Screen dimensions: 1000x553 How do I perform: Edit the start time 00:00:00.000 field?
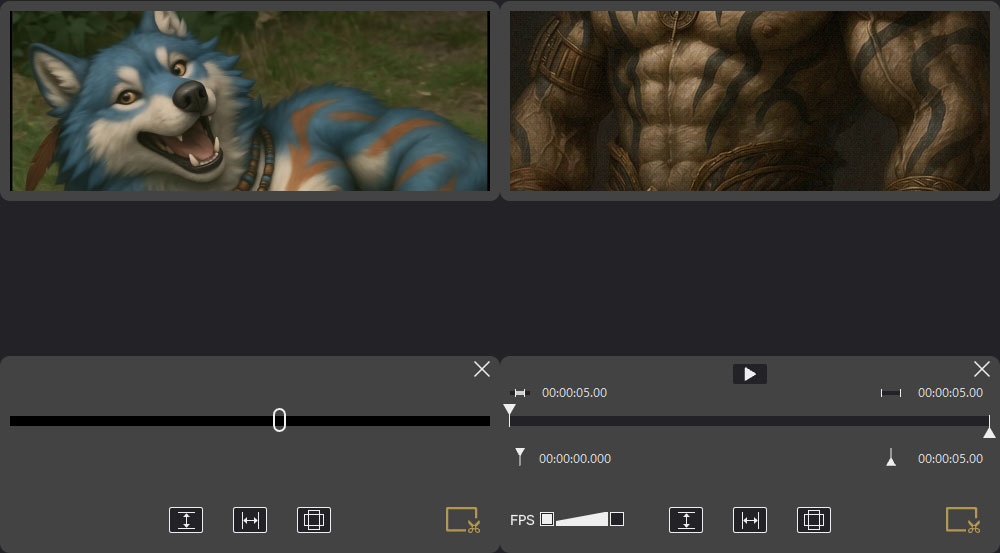(x=575, y=459)
